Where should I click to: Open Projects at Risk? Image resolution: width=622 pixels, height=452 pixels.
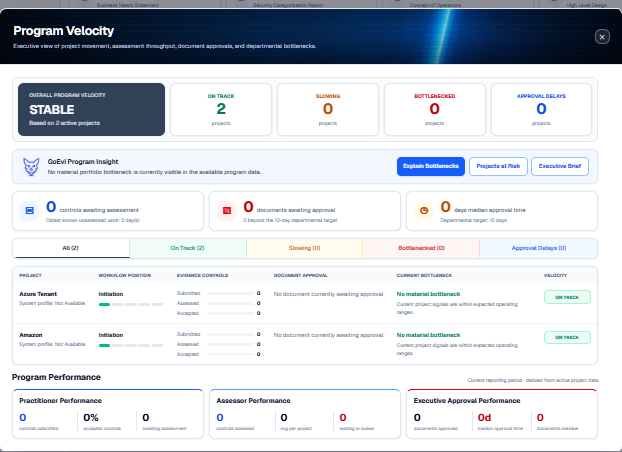pyautogui.click(x=498, y=166)
